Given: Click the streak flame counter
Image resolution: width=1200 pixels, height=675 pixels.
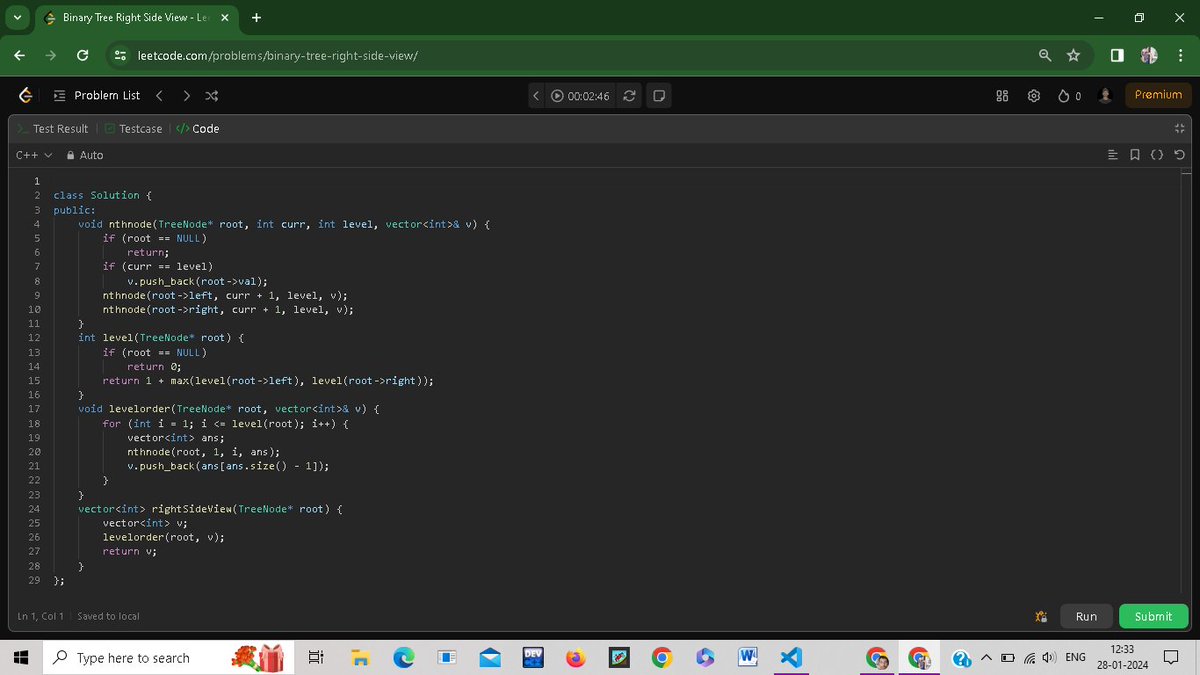Looking at the screenshot, I should click(x=1070, y=96).
